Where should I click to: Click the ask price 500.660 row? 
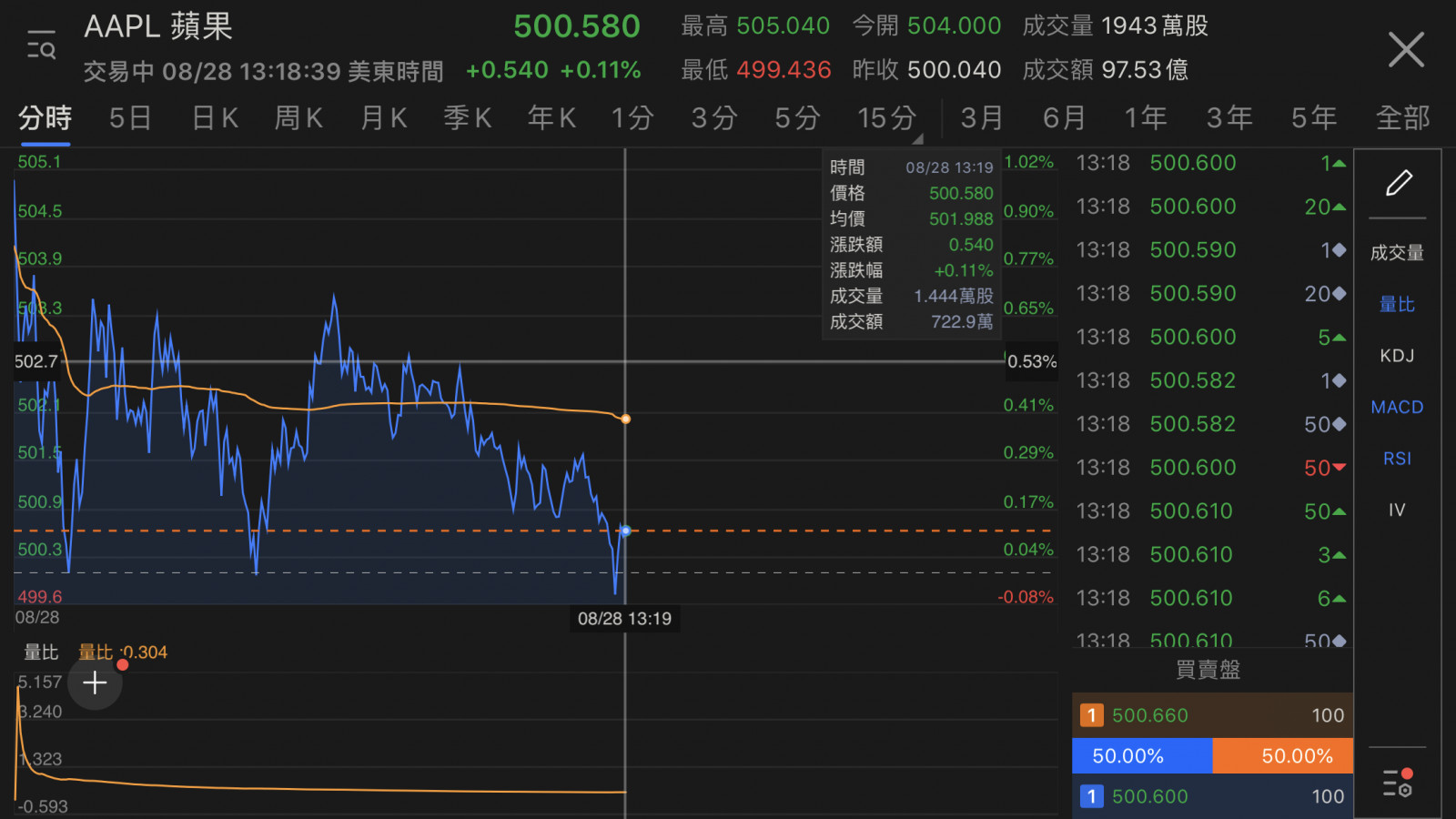[1212, 715]
